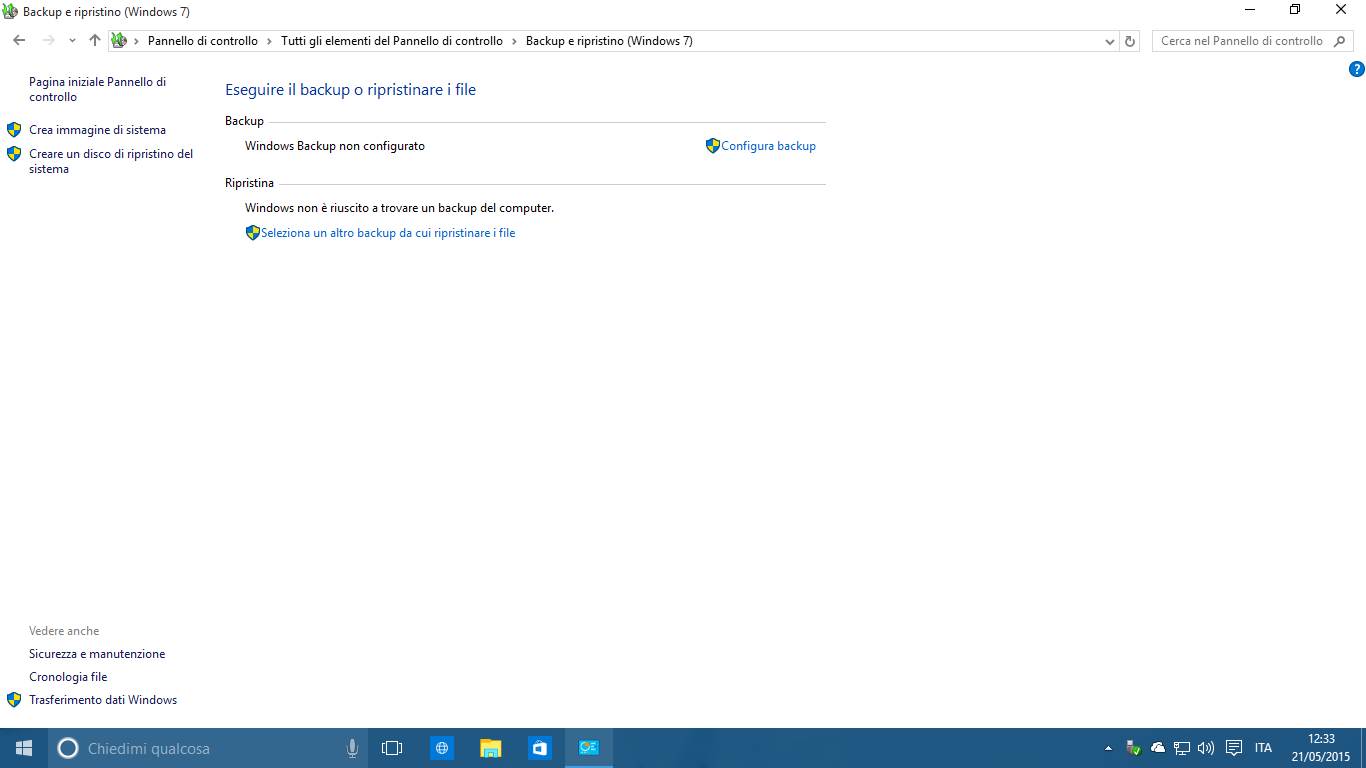Open Action Center notifications icon
Viewport: 1366px width, 768px height.
[x=1234, y=748]
